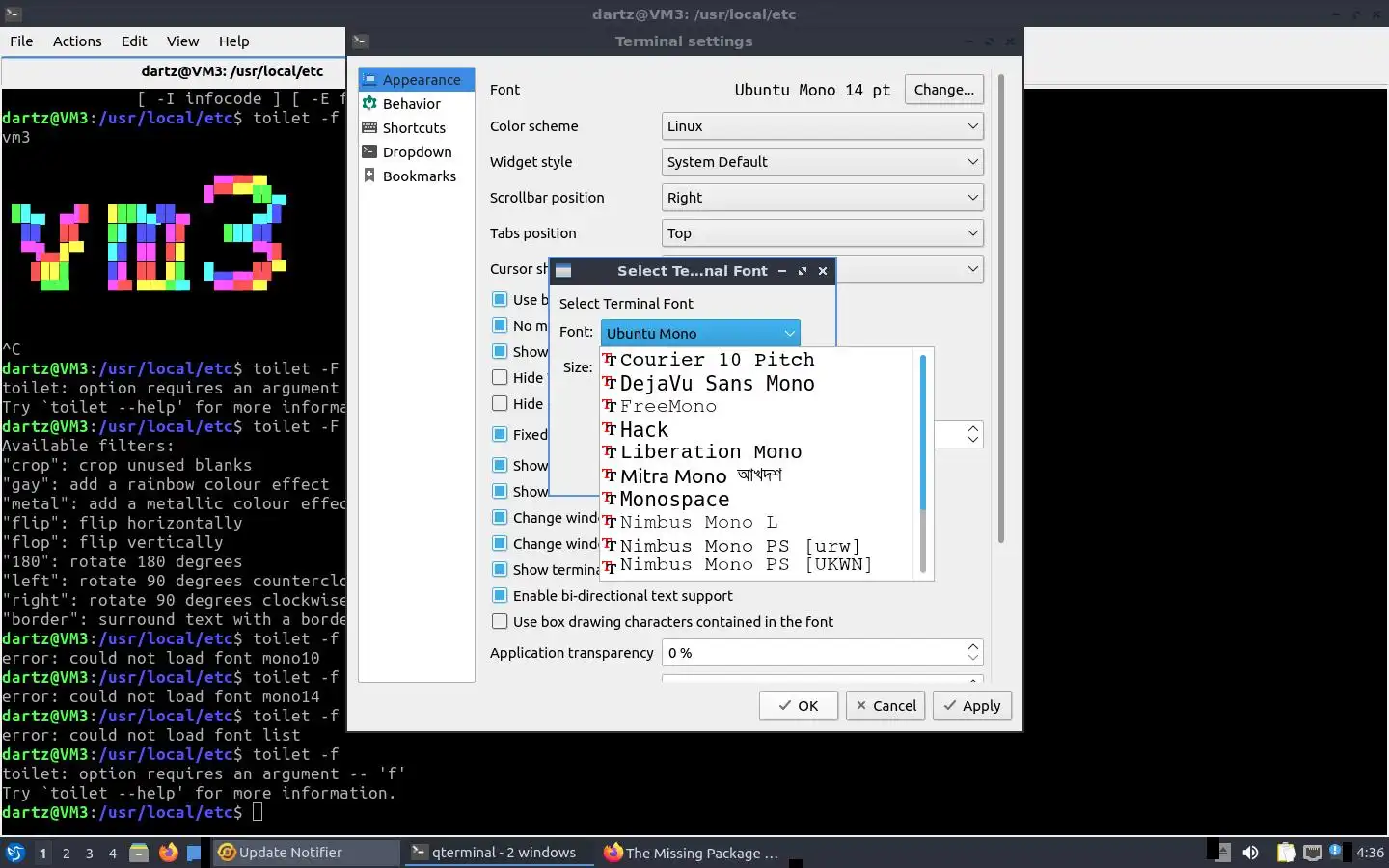This screenshot has height=868, width=1389.
Task: Click the Terminal settings vertical scrollbar
Action: coord(1001,309)
